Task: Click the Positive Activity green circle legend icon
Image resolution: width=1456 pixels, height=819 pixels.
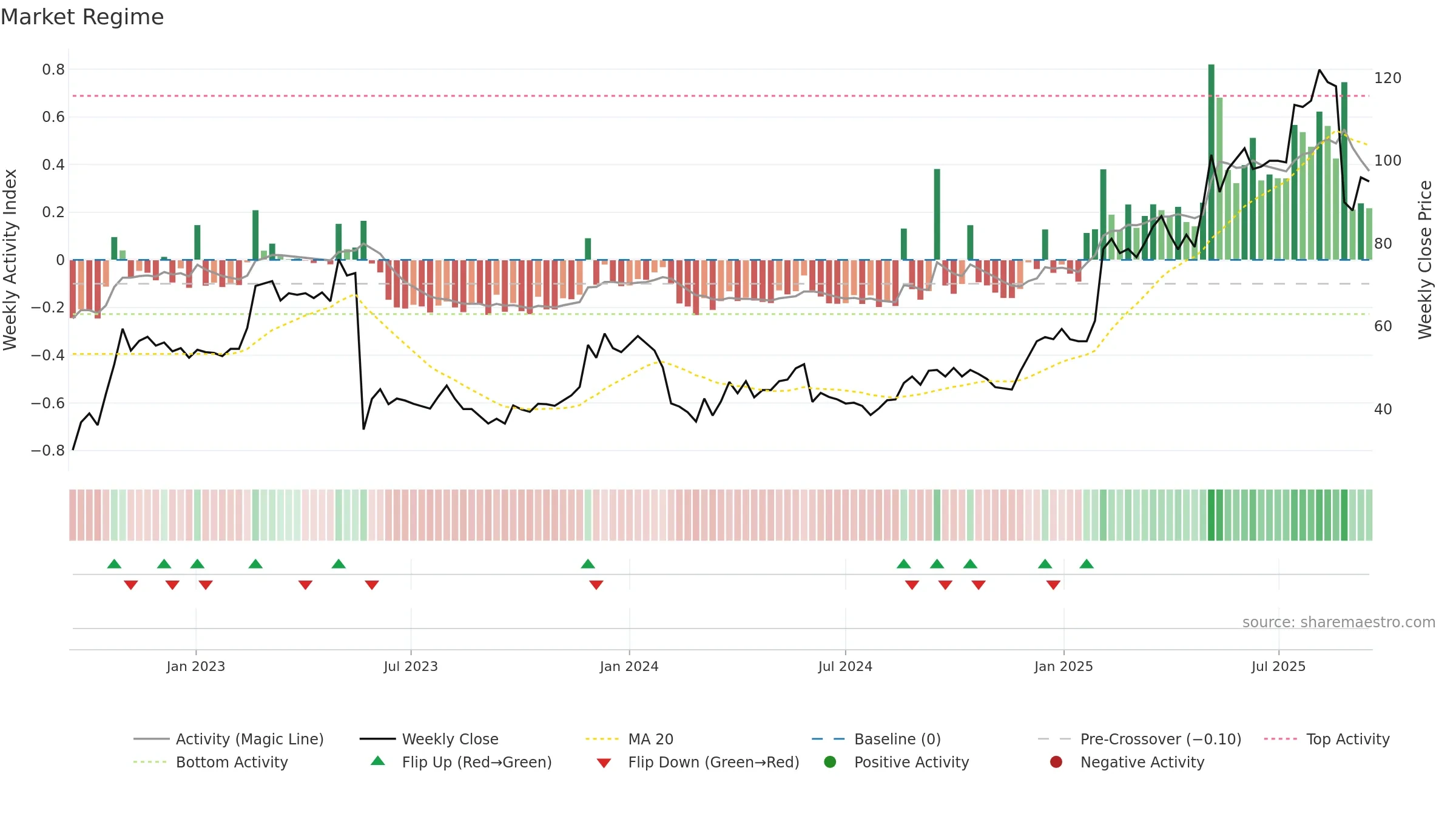Action: click(830, 762)
